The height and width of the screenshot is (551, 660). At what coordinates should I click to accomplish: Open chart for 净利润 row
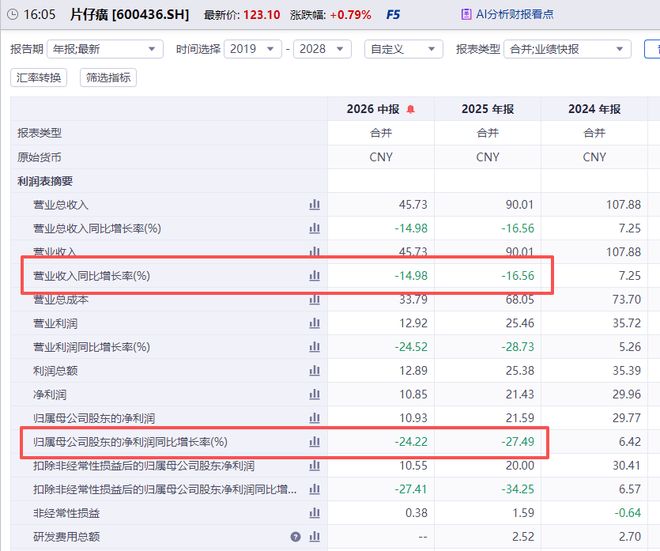pos(314,394)
